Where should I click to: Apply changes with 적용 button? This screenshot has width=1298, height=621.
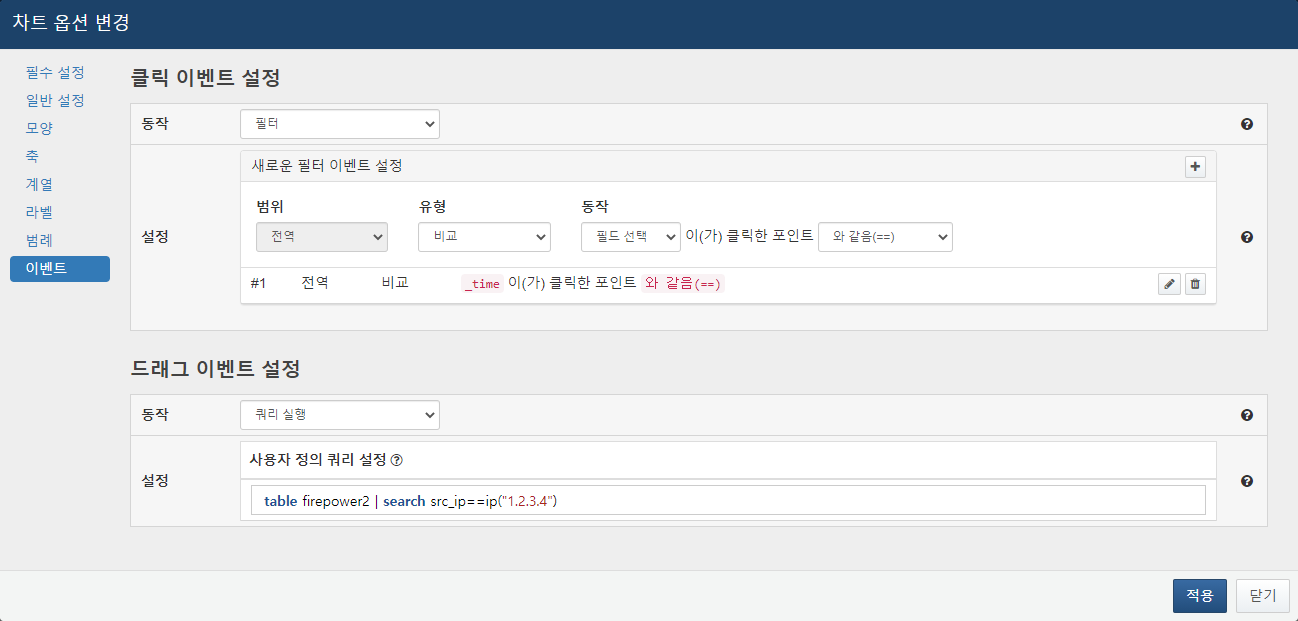pos(1200,595)
